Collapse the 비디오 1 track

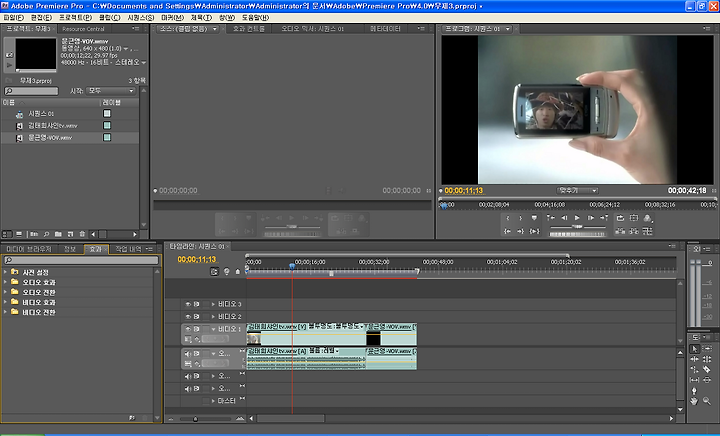tap(213, 329)
